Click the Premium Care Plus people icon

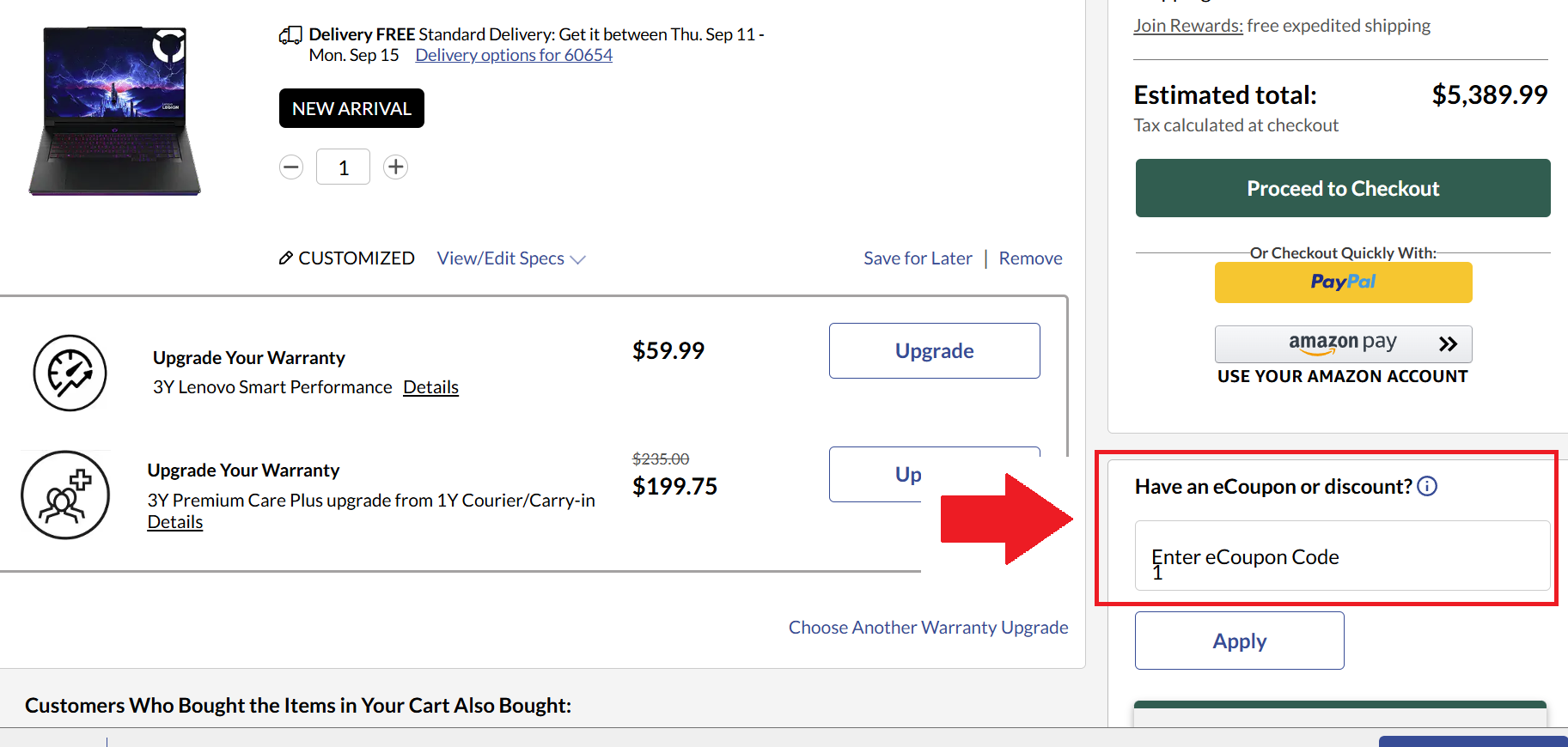point(65,495)
